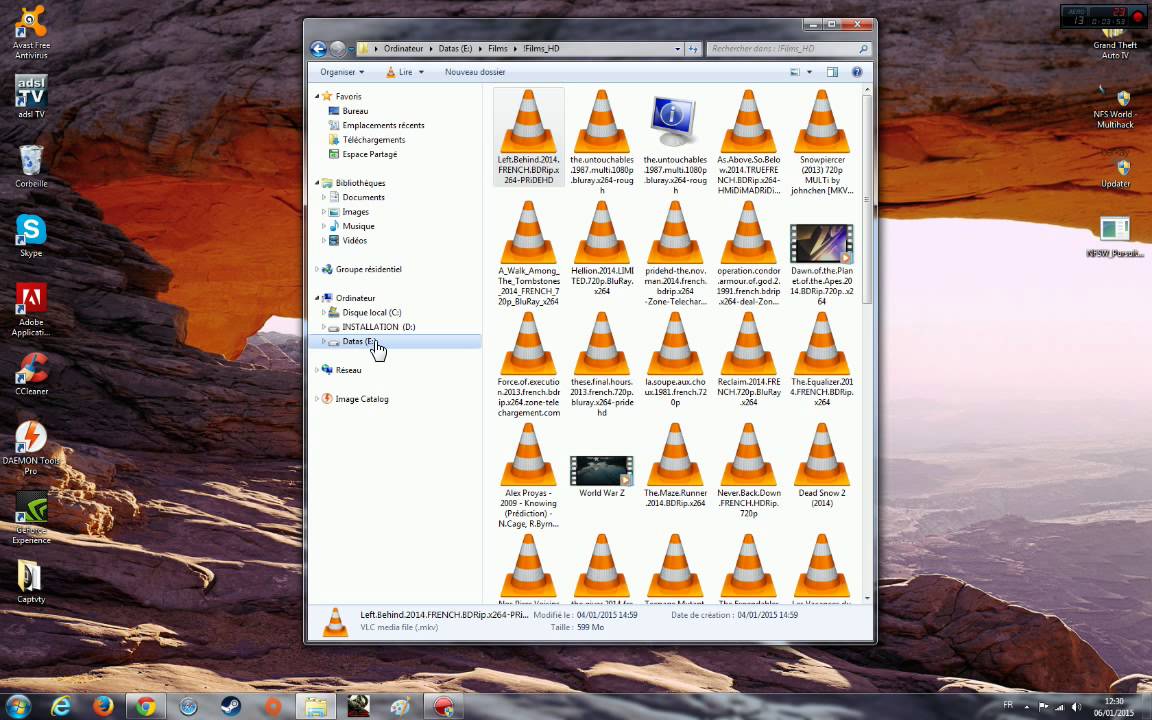The image size is (1152, 720).
Task: Open Réseau in navigation pane
Action: pyautogui.click(x=348, y=370)
